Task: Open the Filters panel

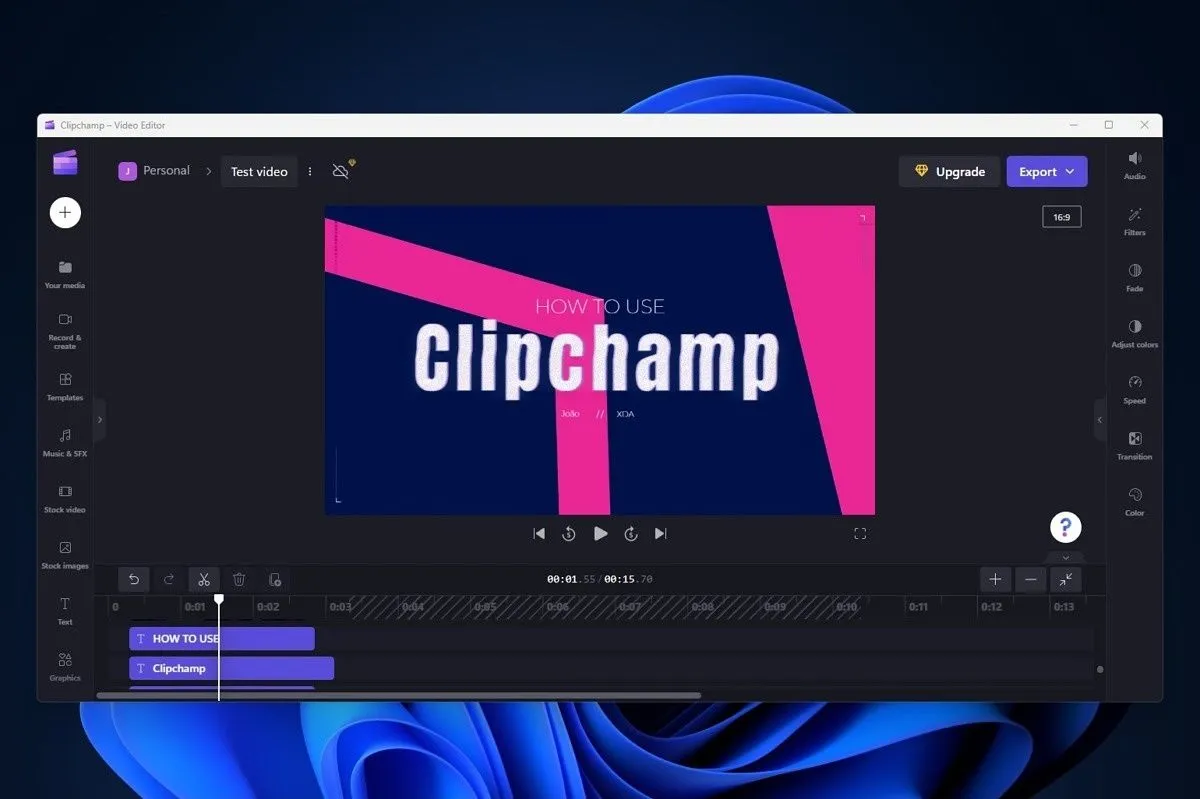Action: (x=1134, y=222)
